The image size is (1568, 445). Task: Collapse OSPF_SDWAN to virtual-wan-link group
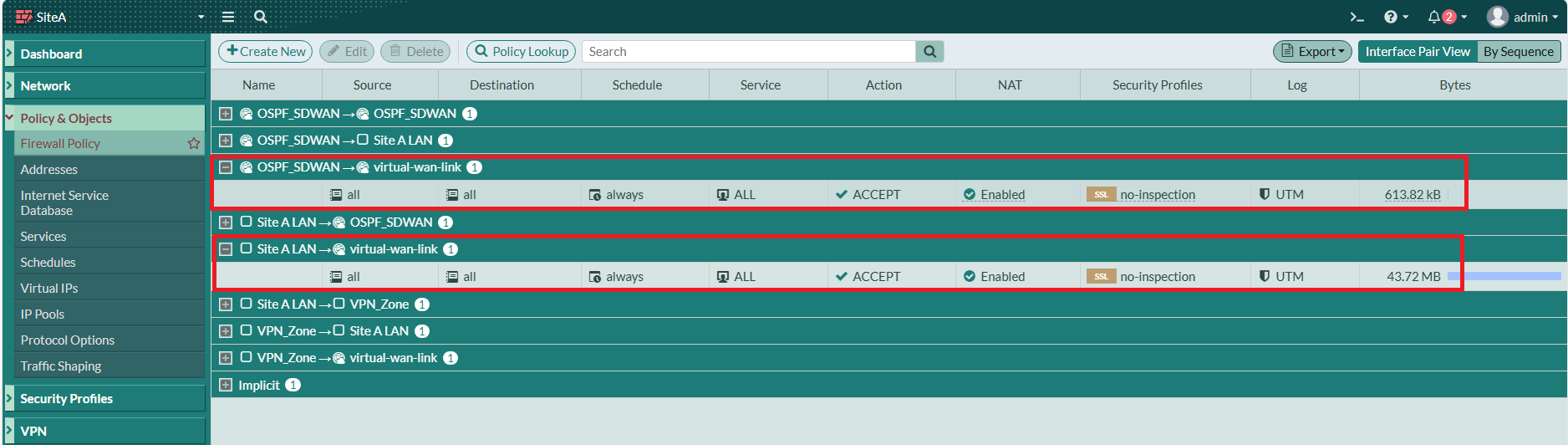[x=226, y=167]
